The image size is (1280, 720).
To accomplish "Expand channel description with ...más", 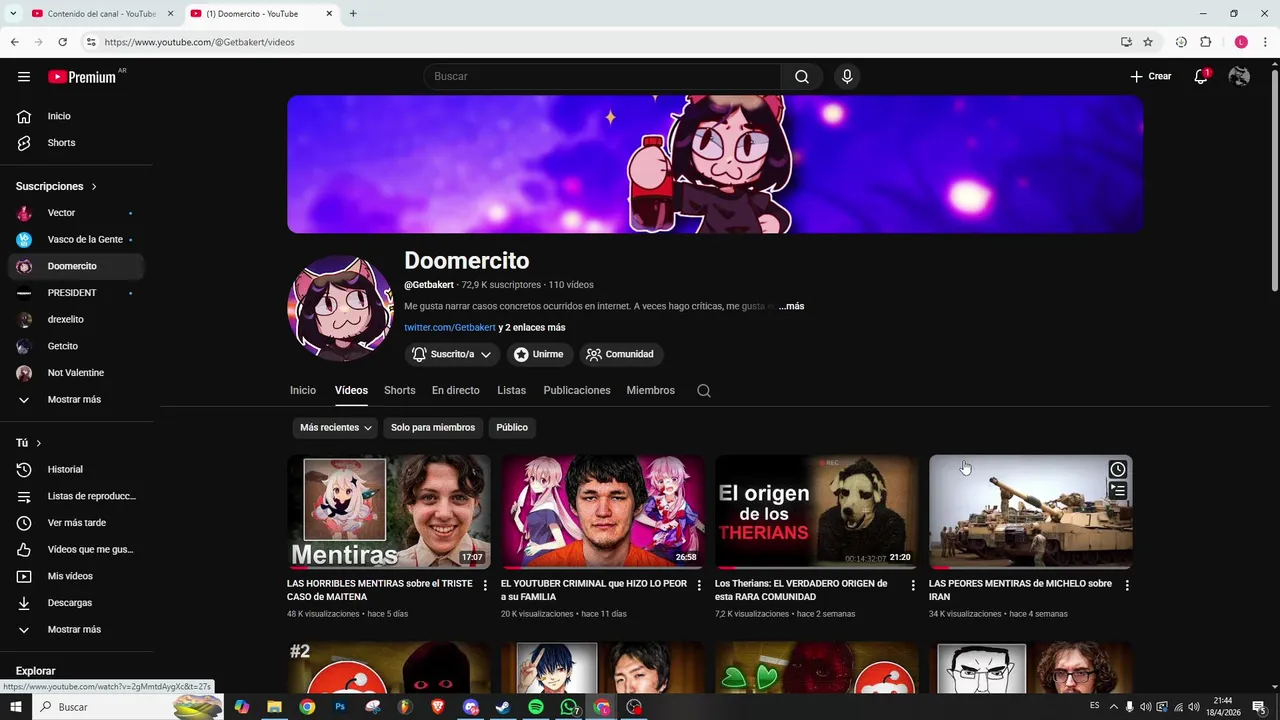I will coord(792,306).
